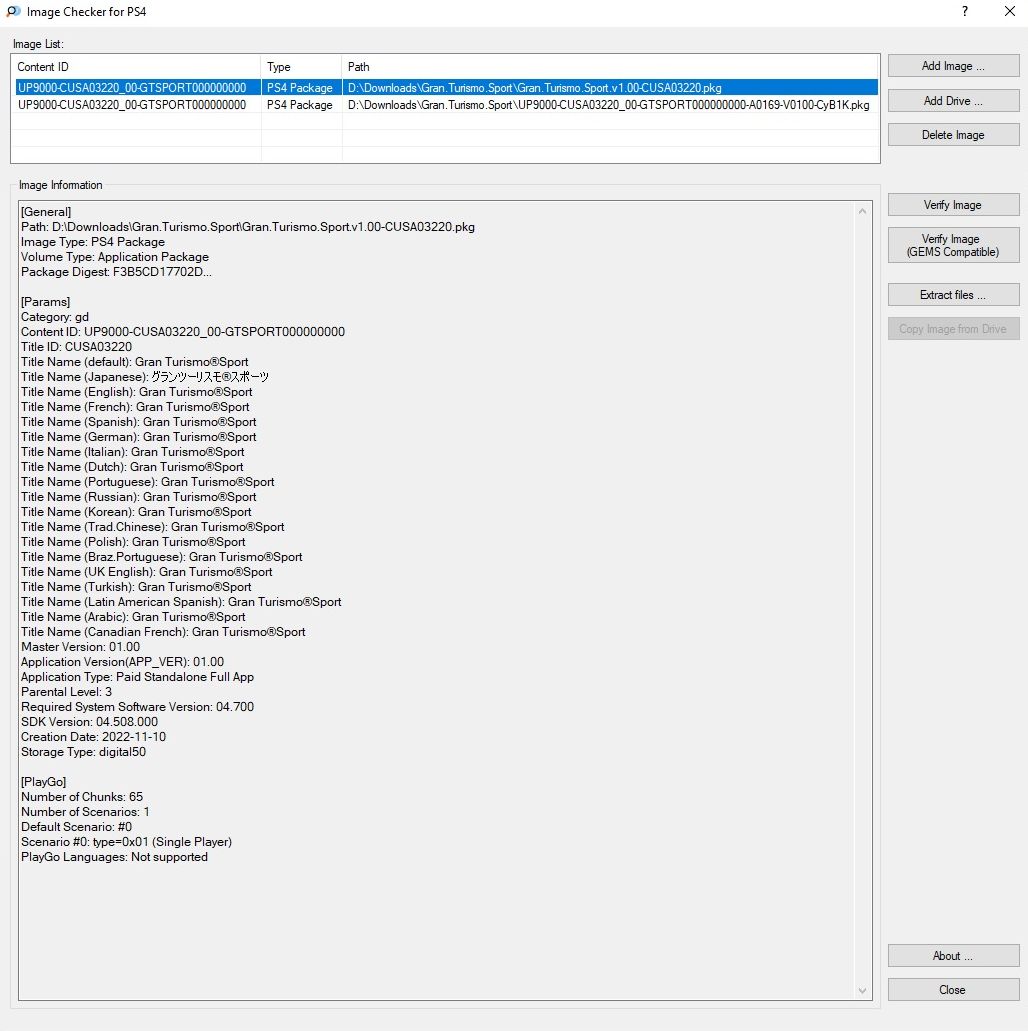The height and width of the screenshot is (1031, 1028).
Task: Click the Volume Type: Application Package line
Action: (115, 256)
